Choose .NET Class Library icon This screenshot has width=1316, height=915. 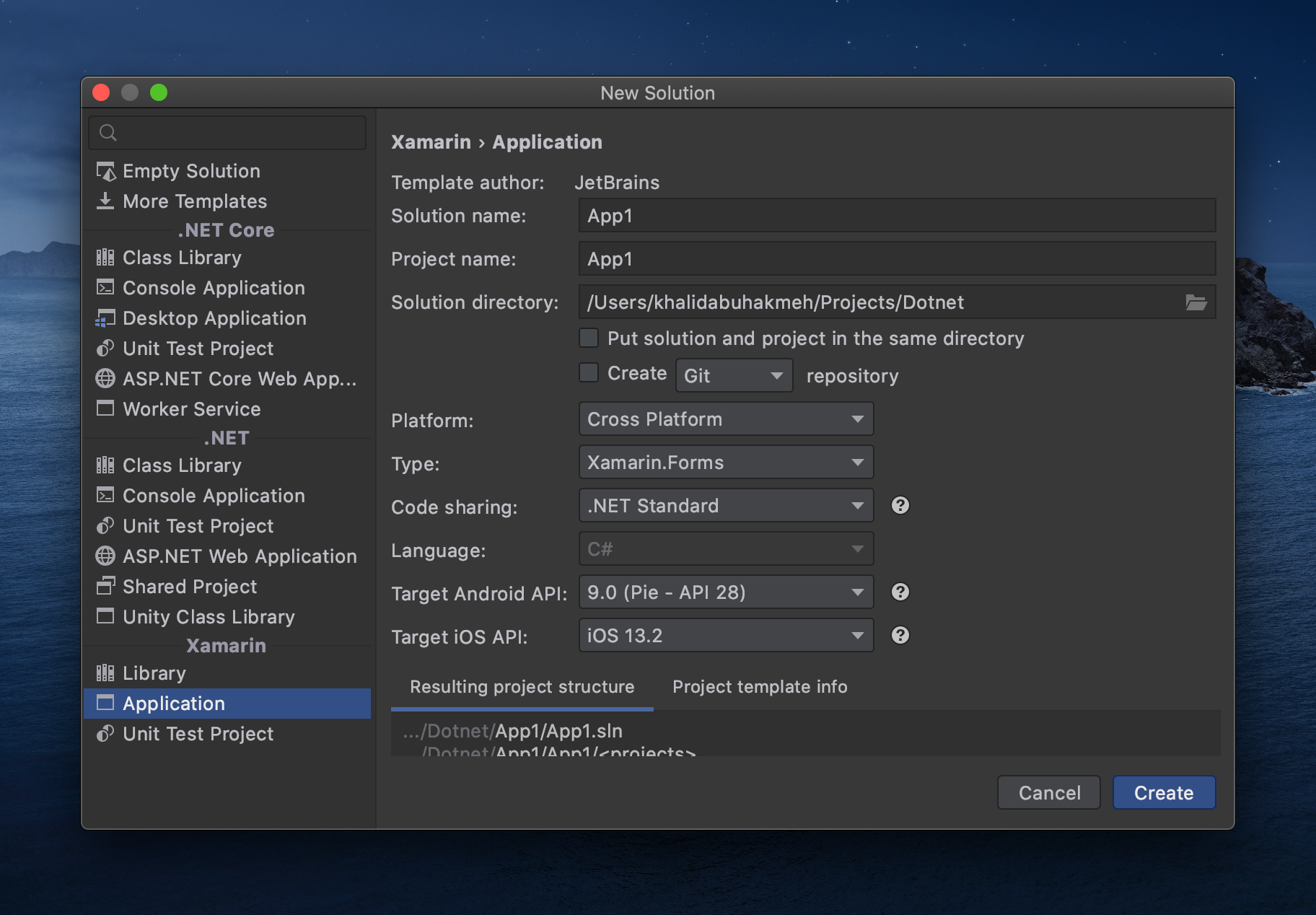105,465
